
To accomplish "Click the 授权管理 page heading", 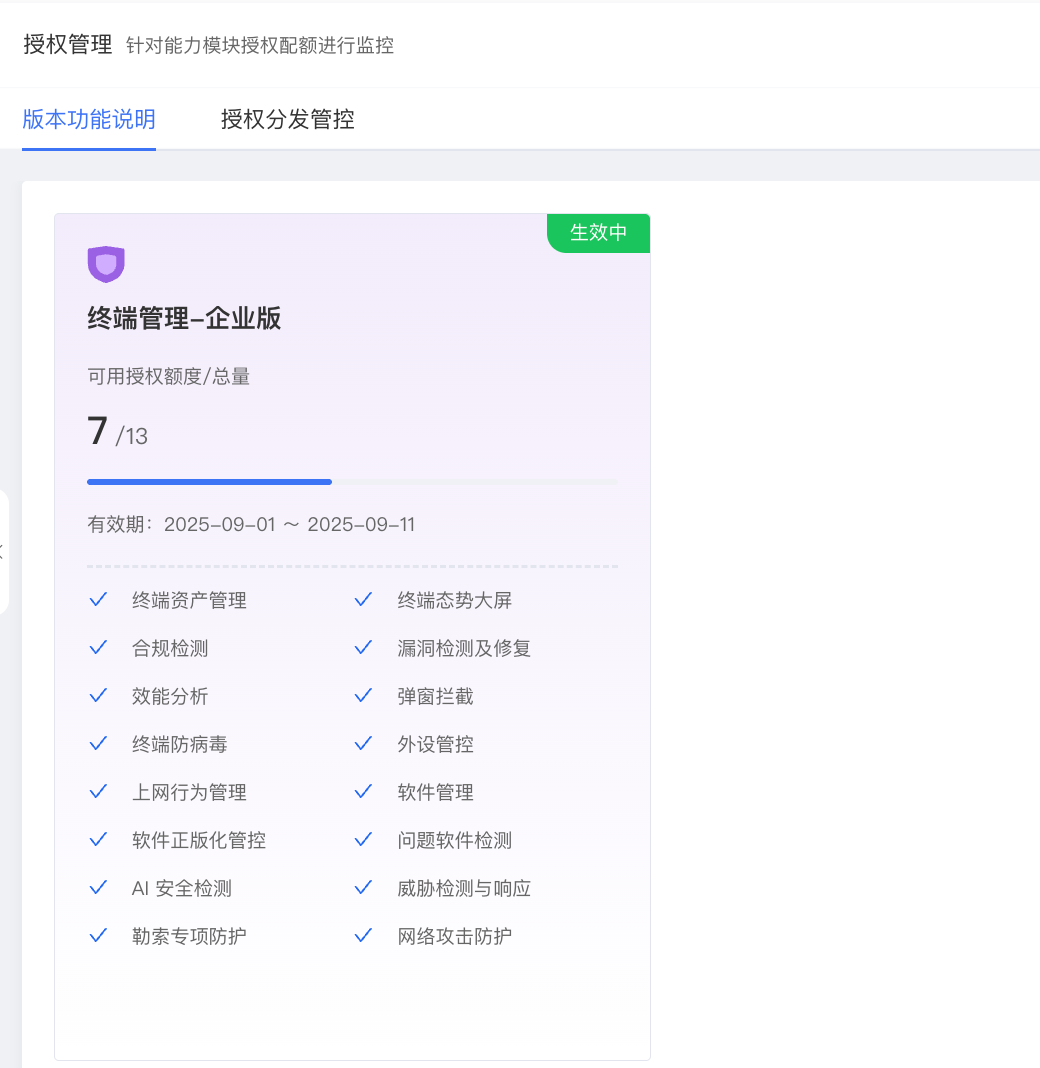I will [x=67, y=45].
